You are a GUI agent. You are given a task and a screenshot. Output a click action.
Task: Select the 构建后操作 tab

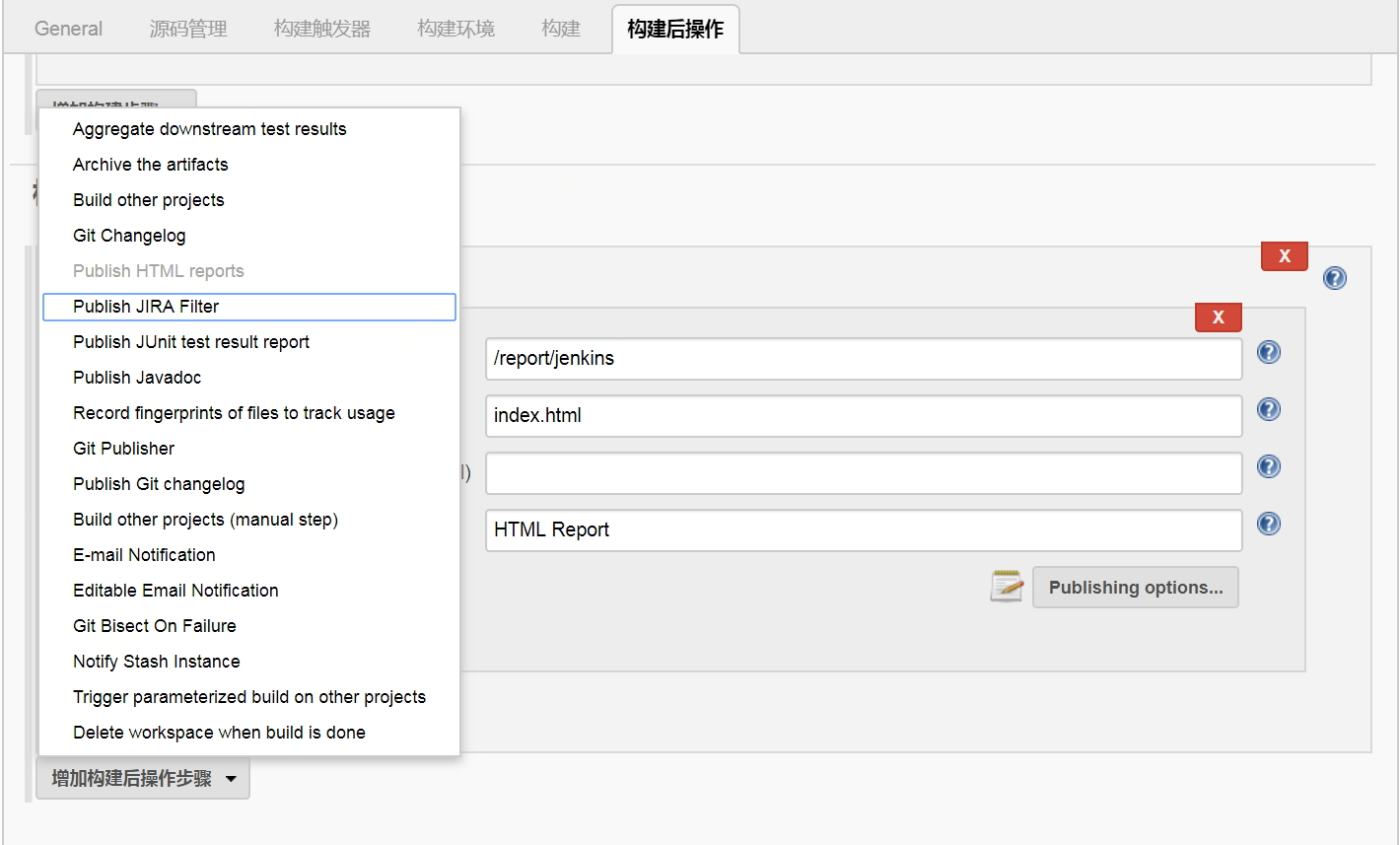675,29
